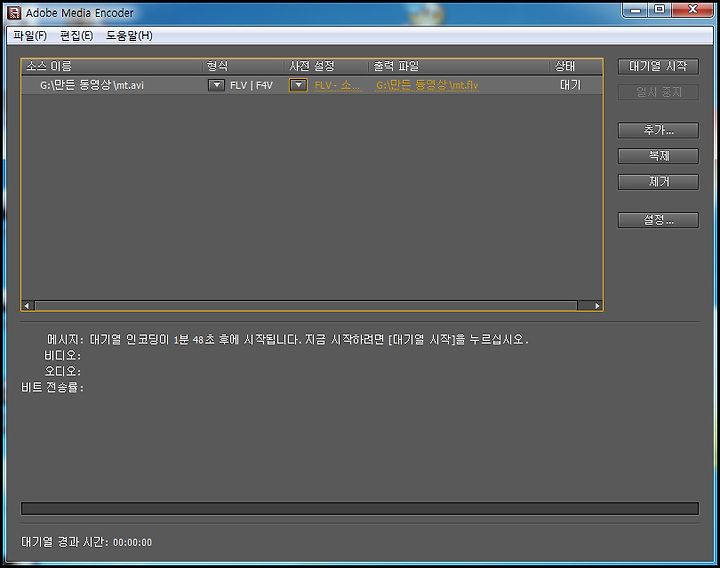The image size is (720, 568).
Task: Click the 사전 설정 column header
Action: (x=326, y=66)
